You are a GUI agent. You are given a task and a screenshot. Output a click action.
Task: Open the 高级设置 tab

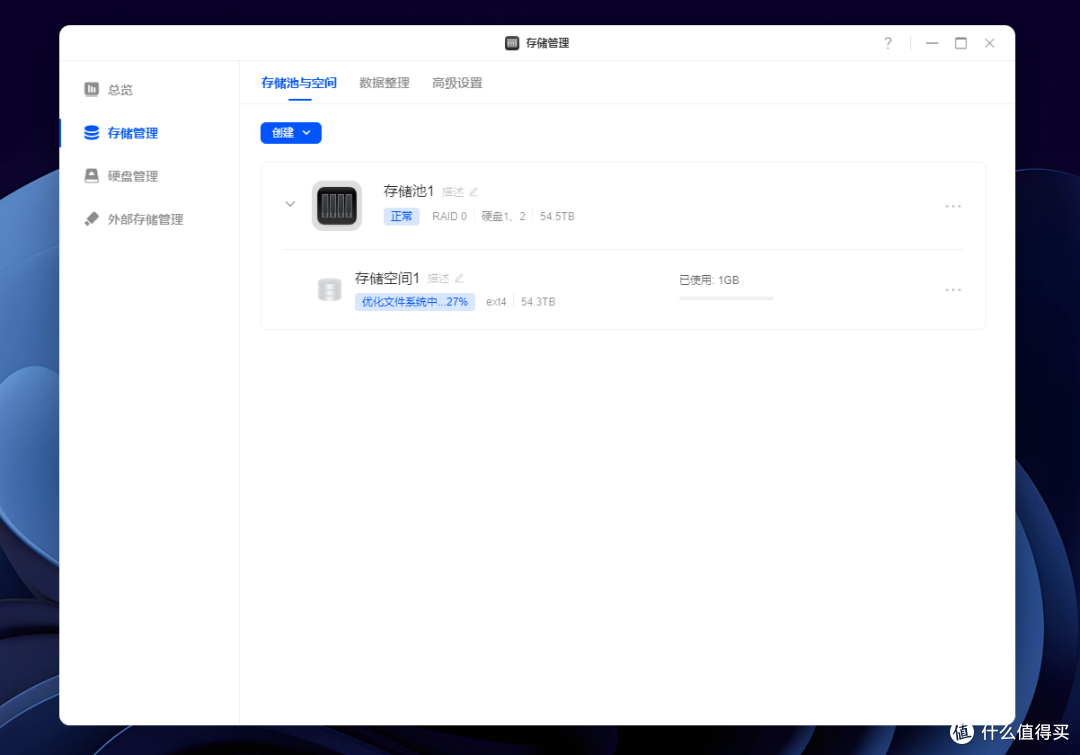pos(457,83)
